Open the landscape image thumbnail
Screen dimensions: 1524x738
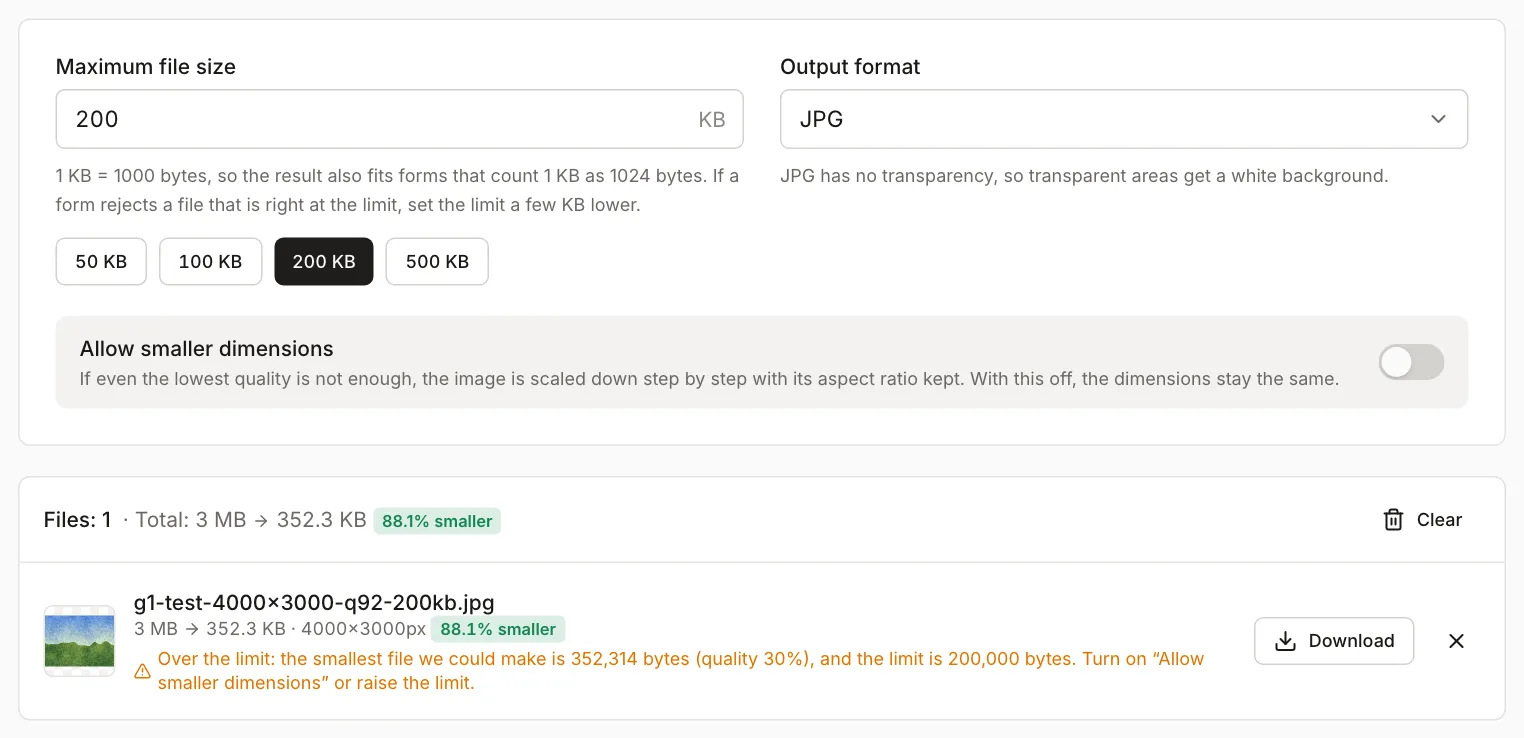[x=79, y=641]
